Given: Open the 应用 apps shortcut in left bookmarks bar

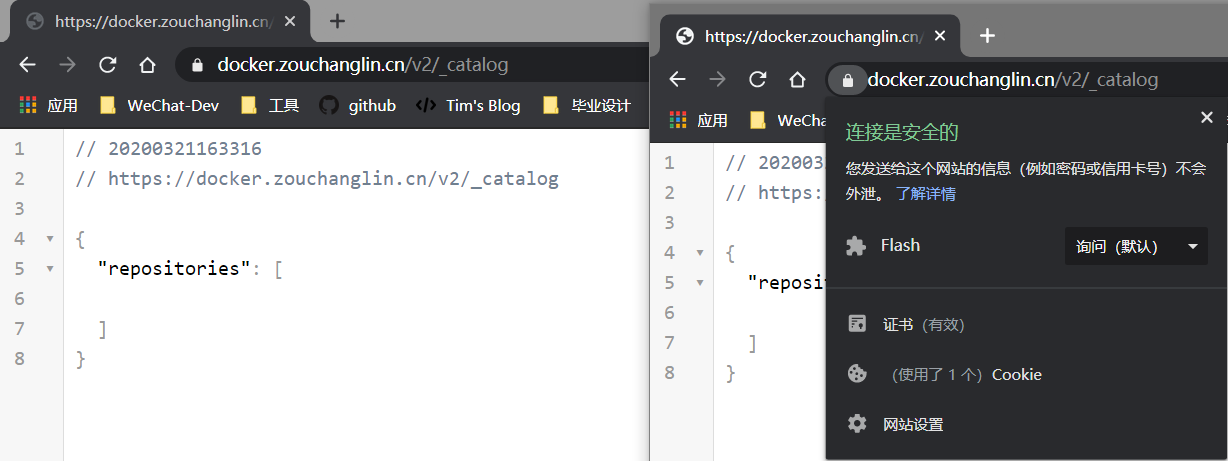Looking at the screenshot, I should [x=49, y=105].
